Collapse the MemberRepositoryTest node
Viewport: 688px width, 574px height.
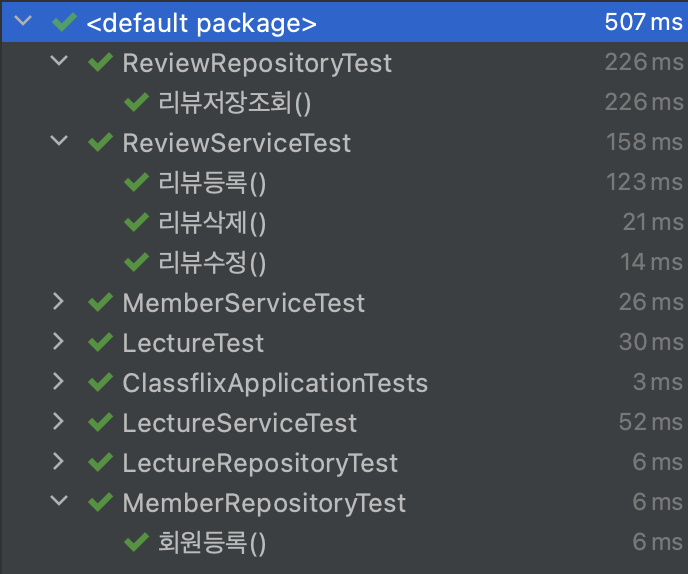click(x=59, y=500)
